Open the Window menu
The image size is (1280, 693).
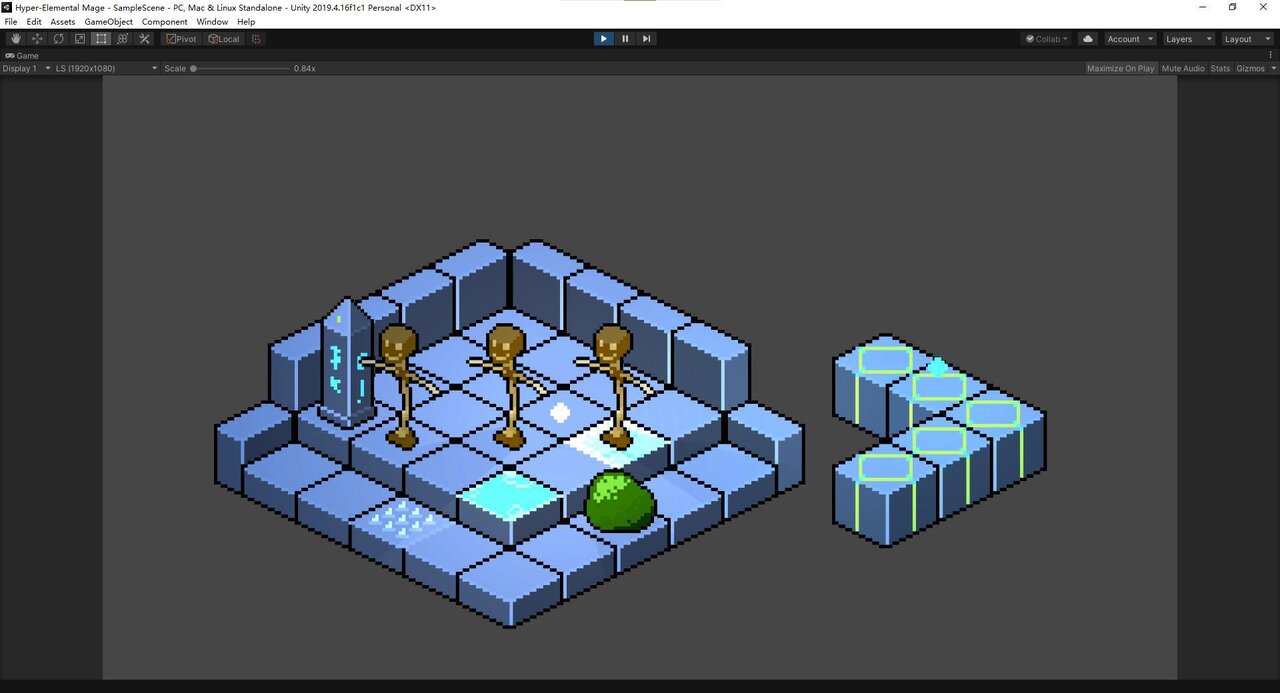click(x=212, y=22)
